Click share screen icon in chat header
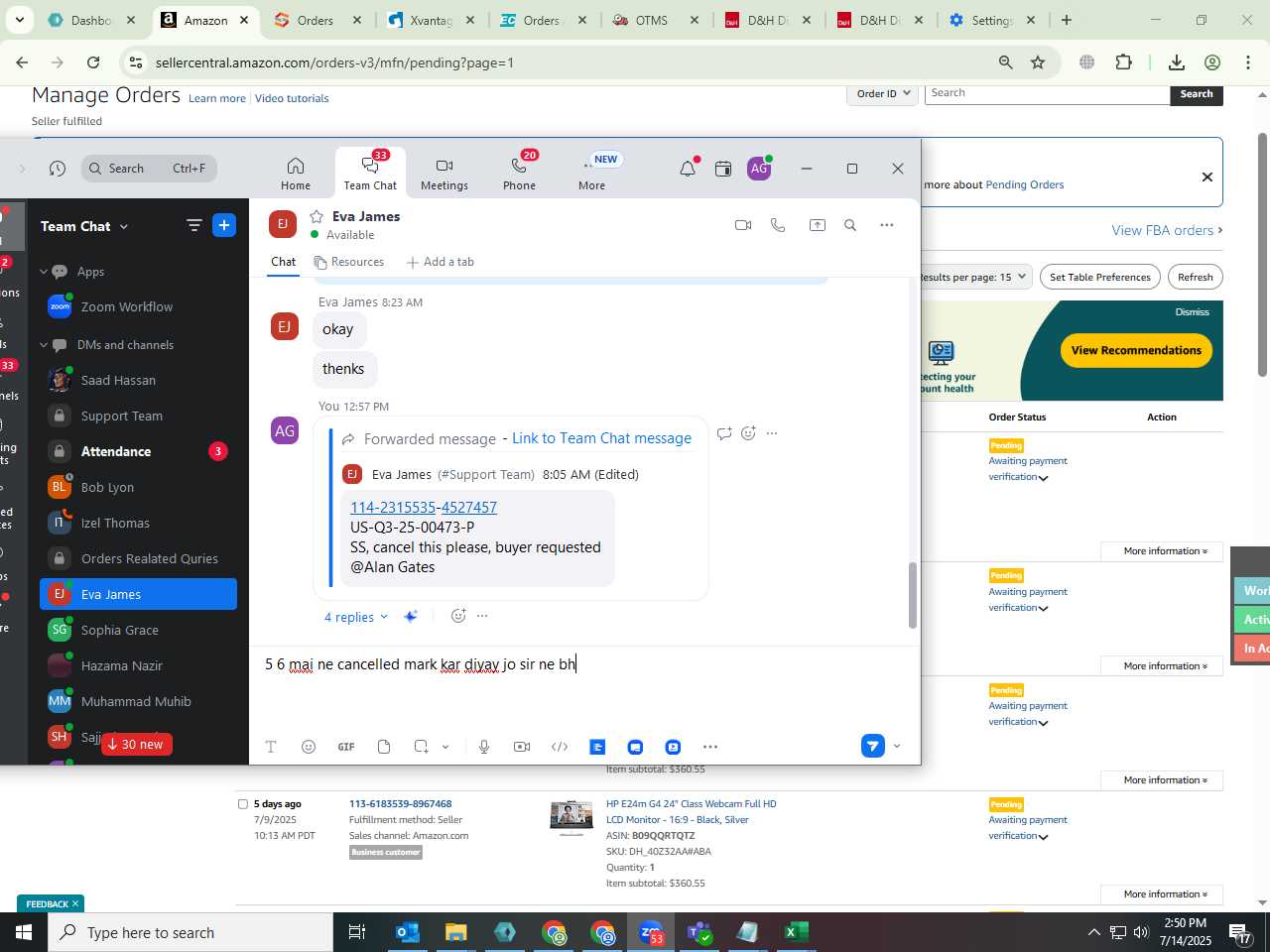Viewport: 1270px width, 952px height. pyautogui.click(x=818, y=225)
